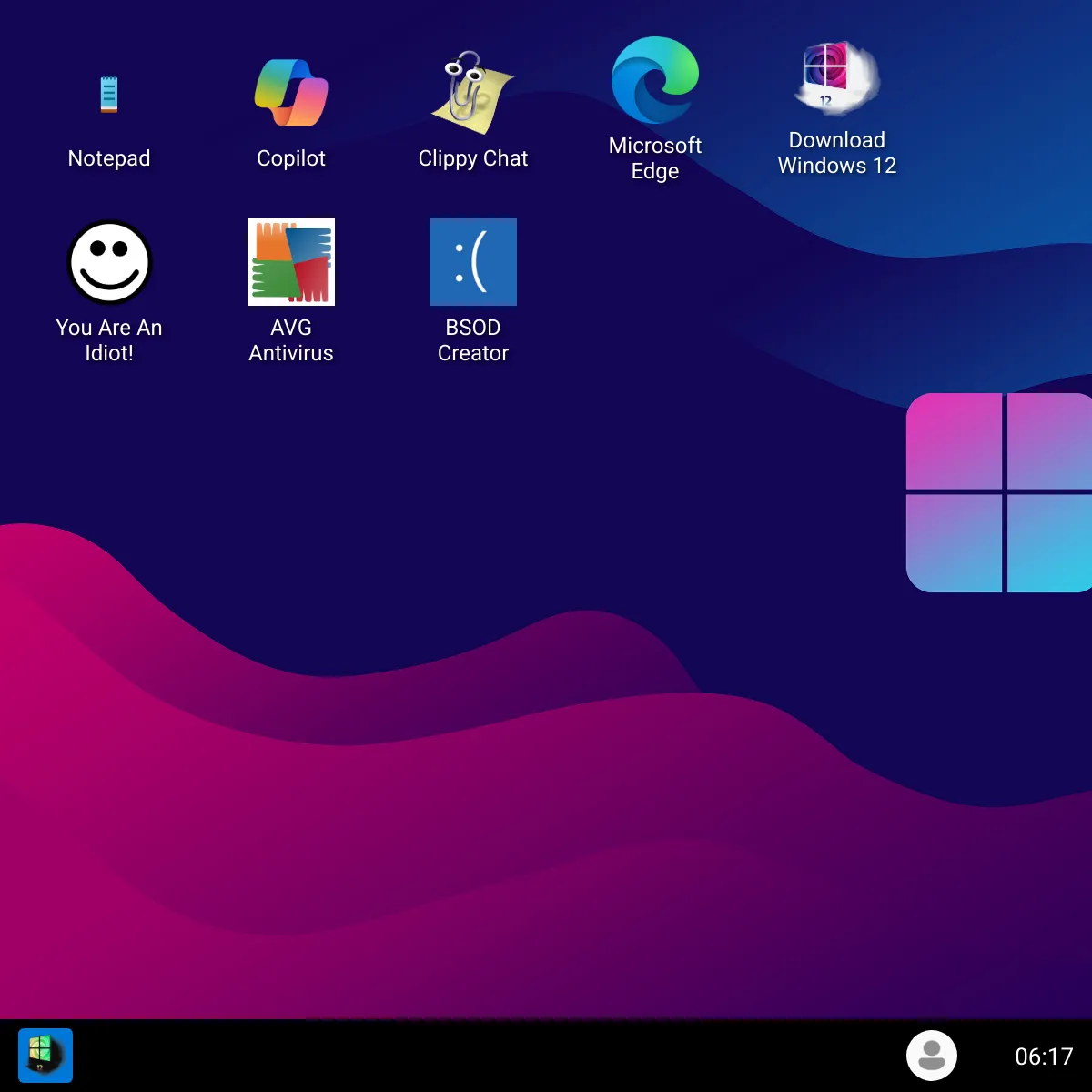Click the "BSOD Creator" text label
Viewport: 1092px width, 1092px height.
coord(473,340)
